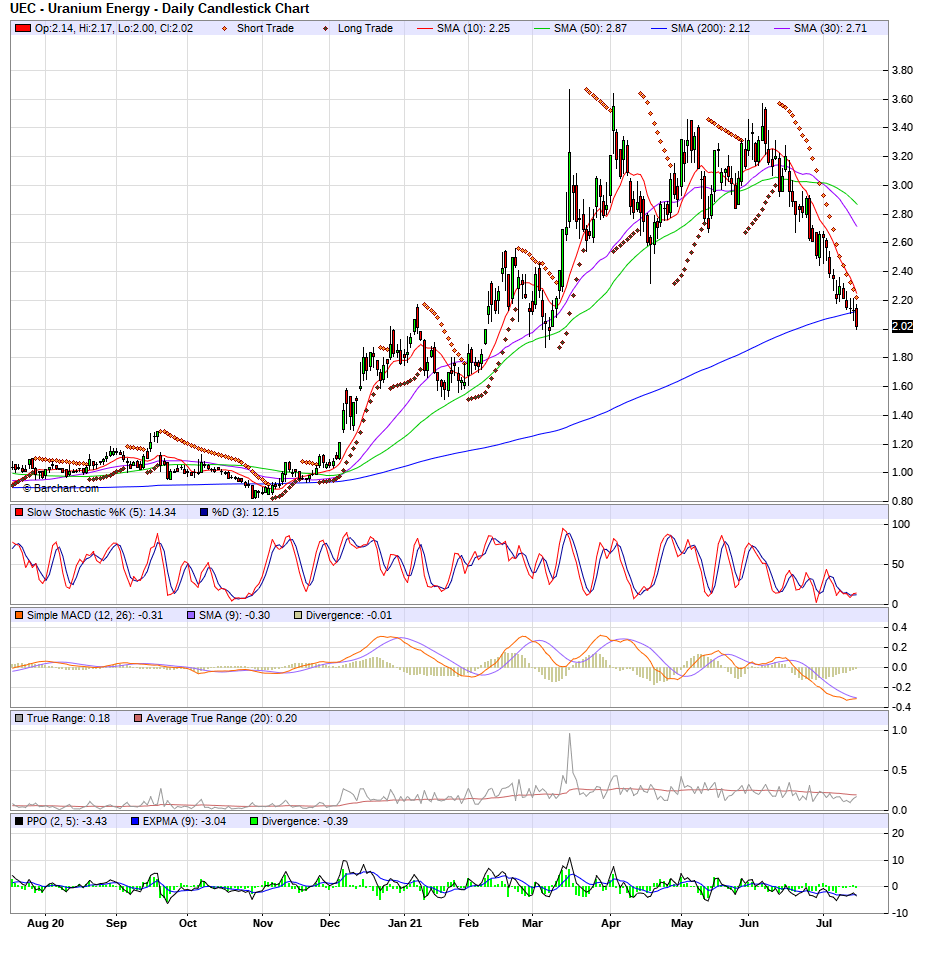Click '%D (3): 12.15' label
930x954 pixels.
245,512
